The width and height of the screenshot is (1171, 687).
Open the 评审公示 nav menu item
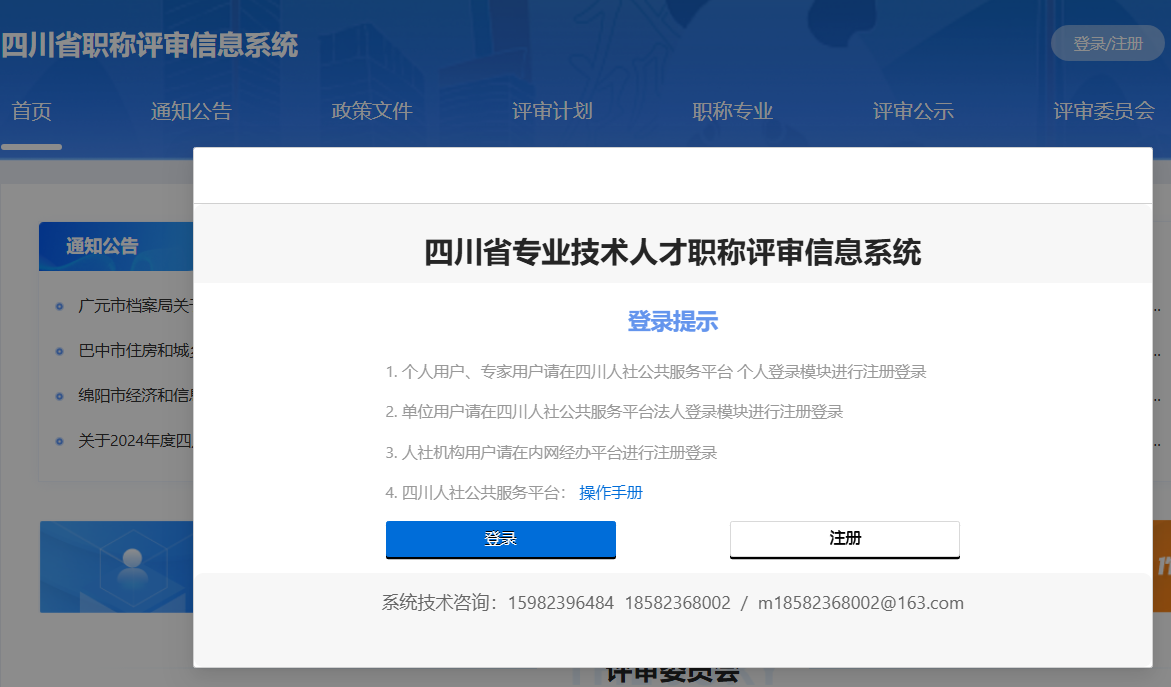point(913,111)
